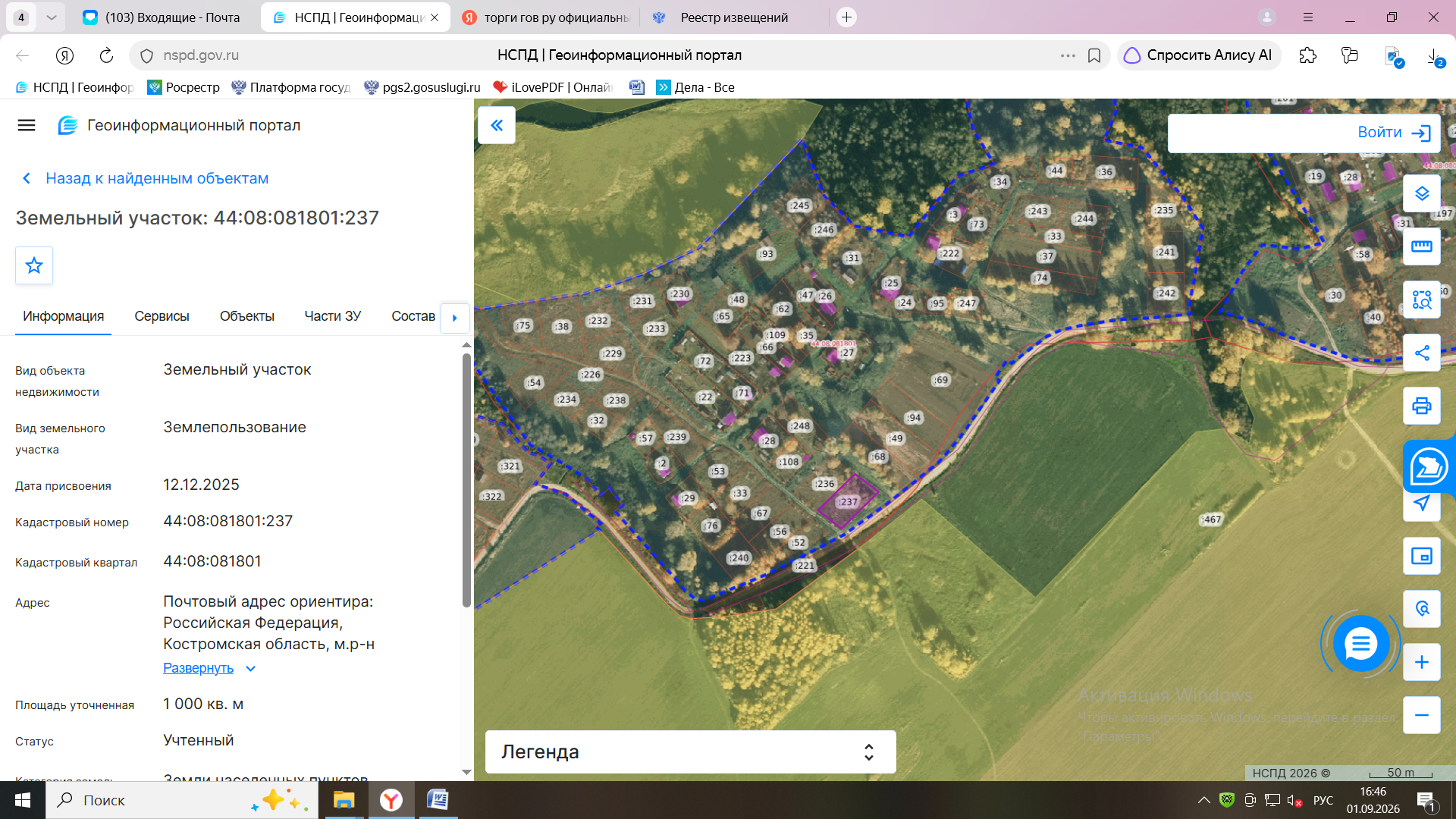The height and width of the screenshot is (819, 1456).
Task: Switch to the Сервисы tab
Action: click(162, 316)
